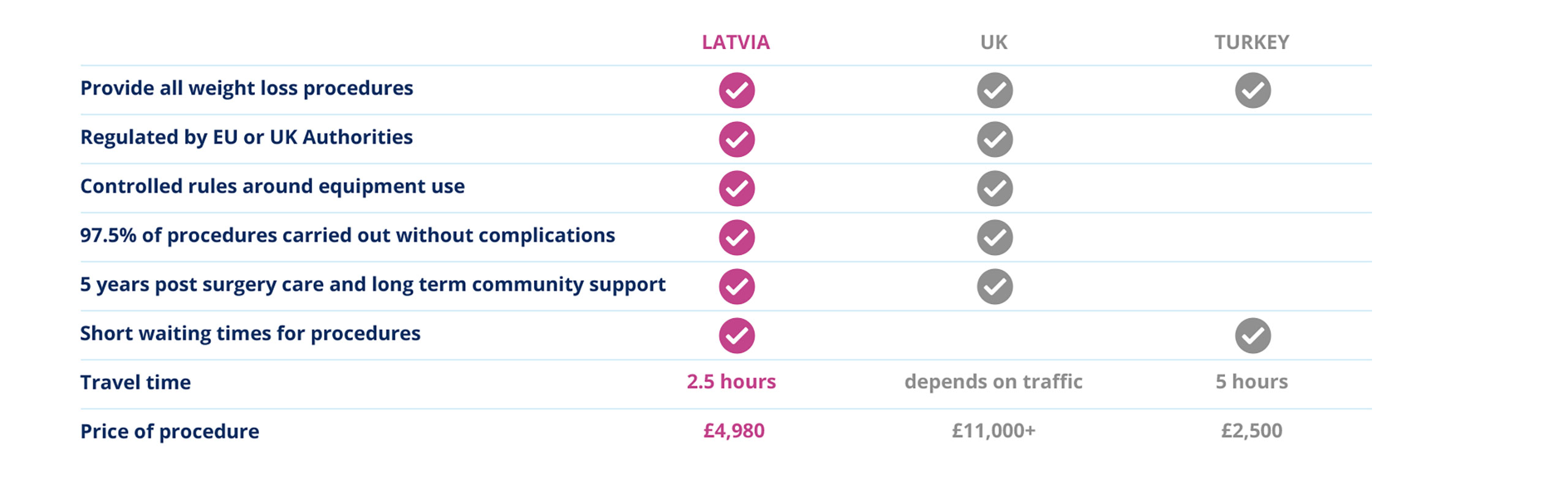
Task: Click Latvia checkmark for short waiting times
Action: point(736,335)
